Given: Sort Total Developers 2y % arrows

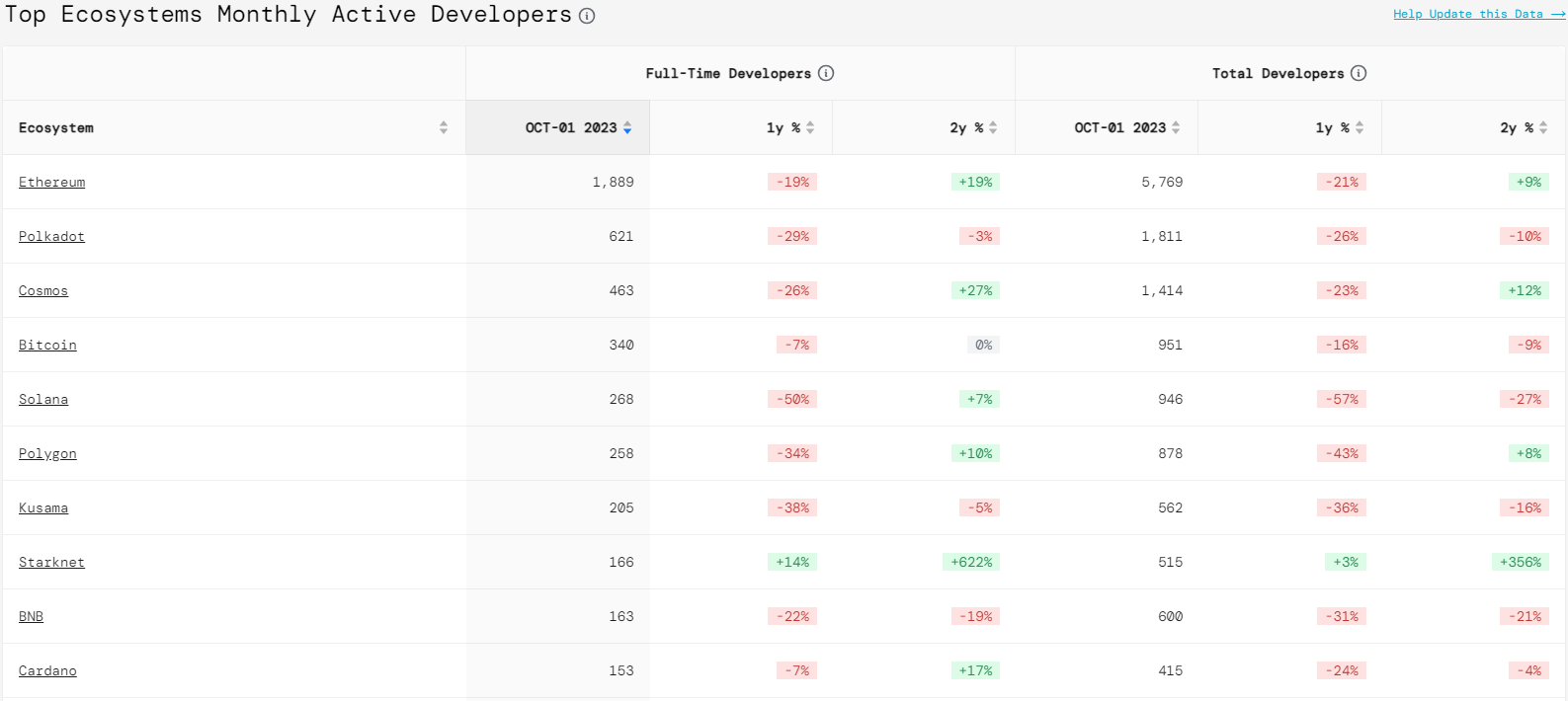Looking at the screenshot, I should click(1543, 127).
